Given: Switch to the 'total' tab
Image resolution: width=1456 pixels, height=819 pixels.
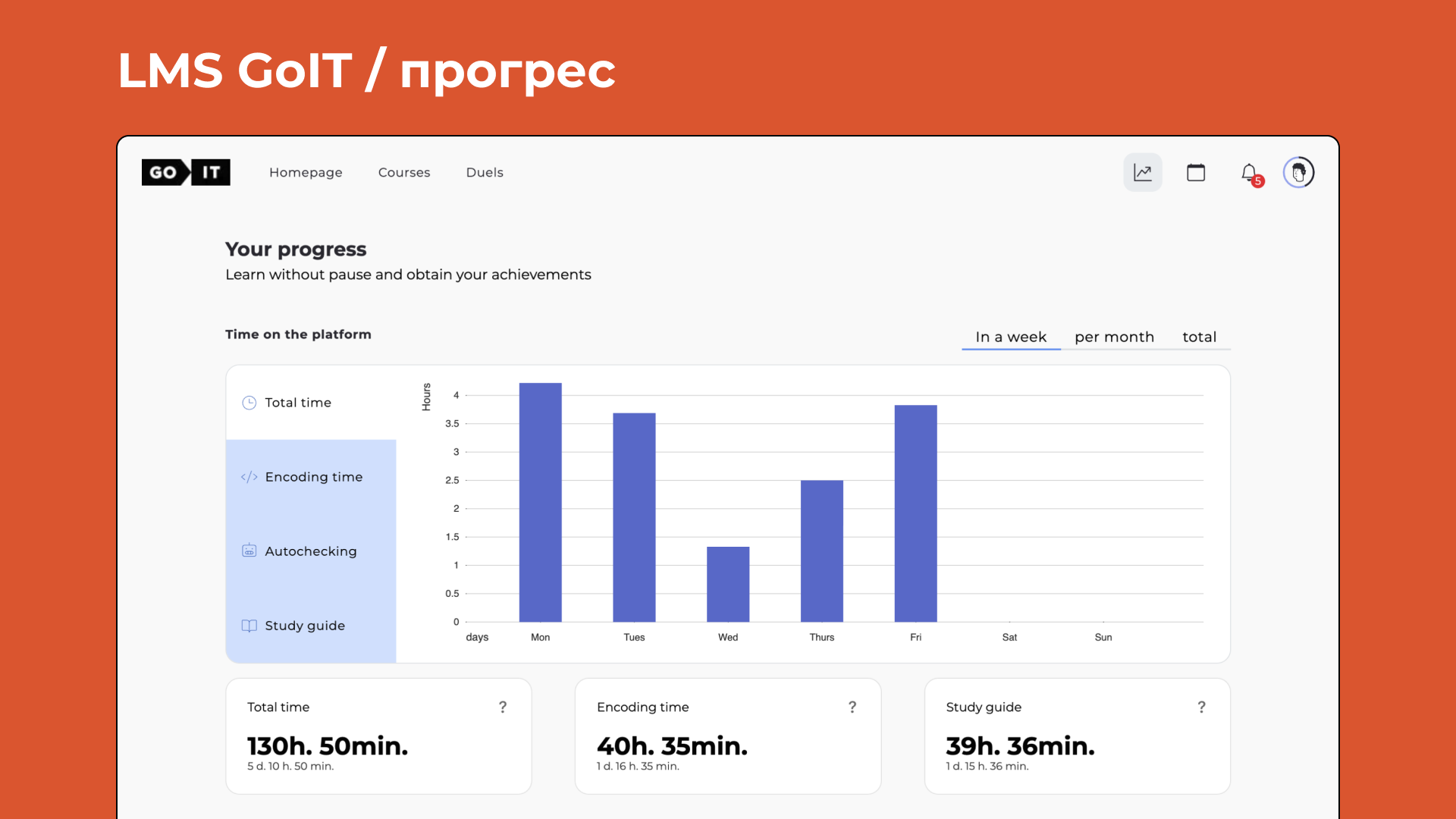Looking at the screenshot, I should click(1199, 337).
